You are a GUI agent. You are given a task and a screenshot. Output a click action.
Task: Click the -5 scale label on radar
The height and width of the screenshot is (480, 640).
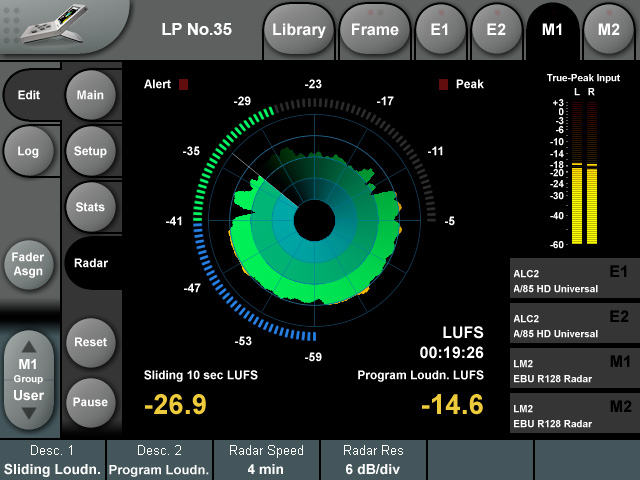click(449, 221)
